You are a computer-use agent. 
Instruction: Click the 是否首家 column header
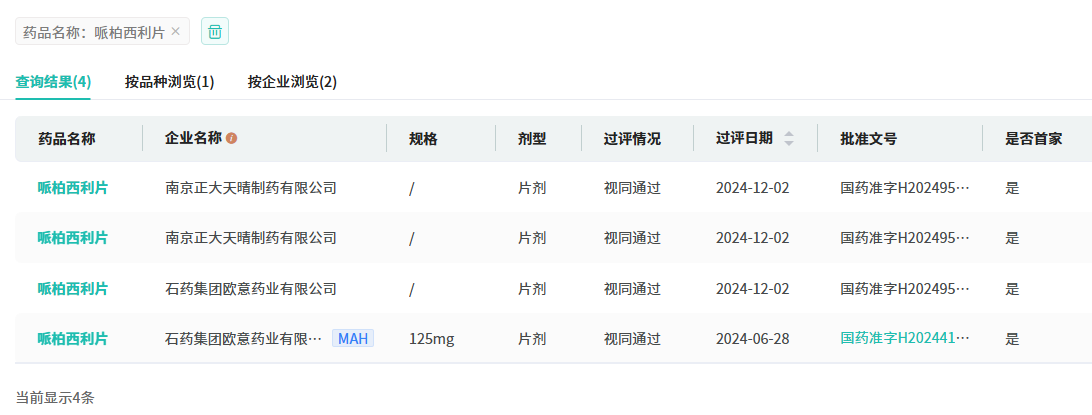pos(1033,139)
